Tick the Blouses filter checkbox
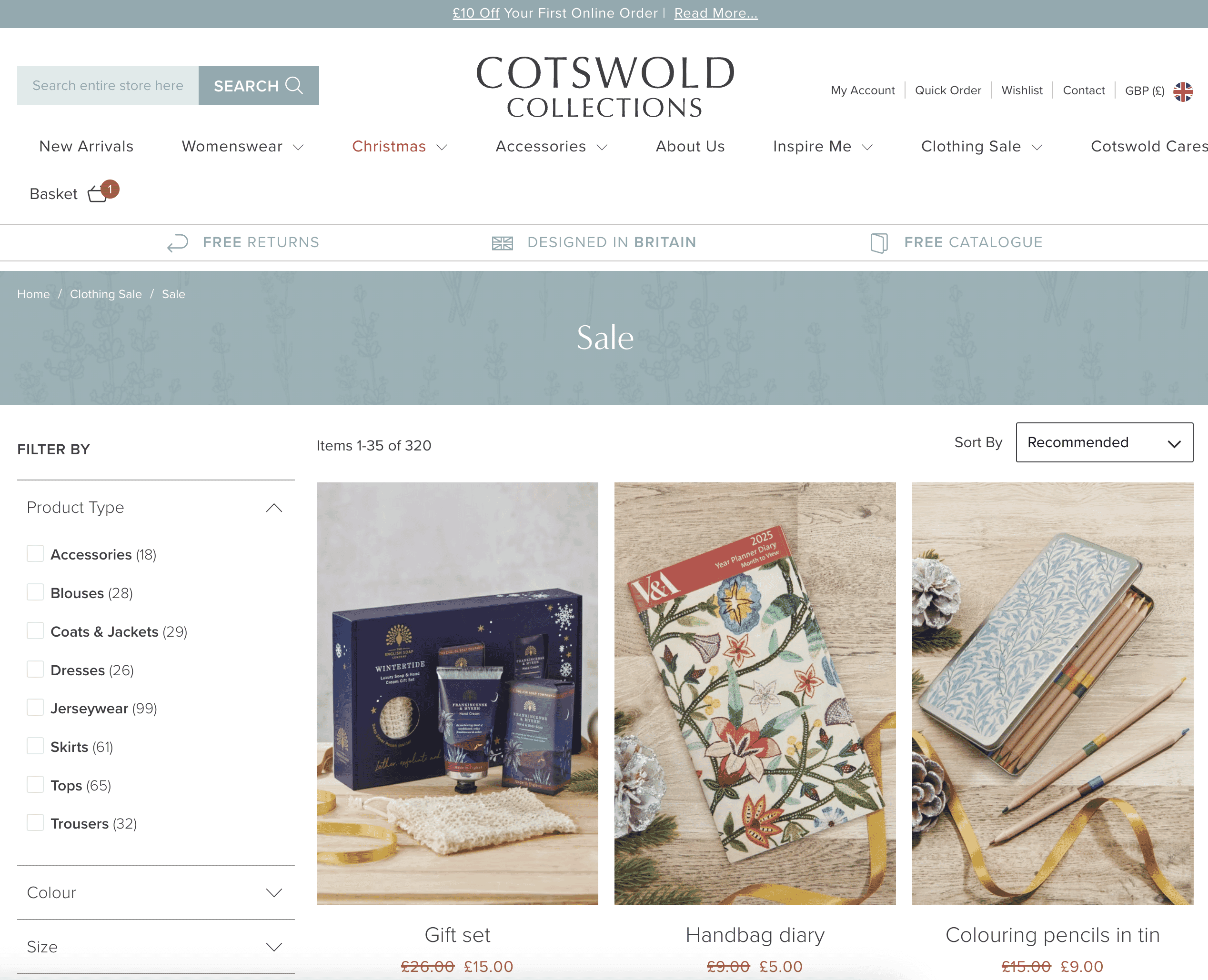1208x980 pixels. click(x=35, y=592)
